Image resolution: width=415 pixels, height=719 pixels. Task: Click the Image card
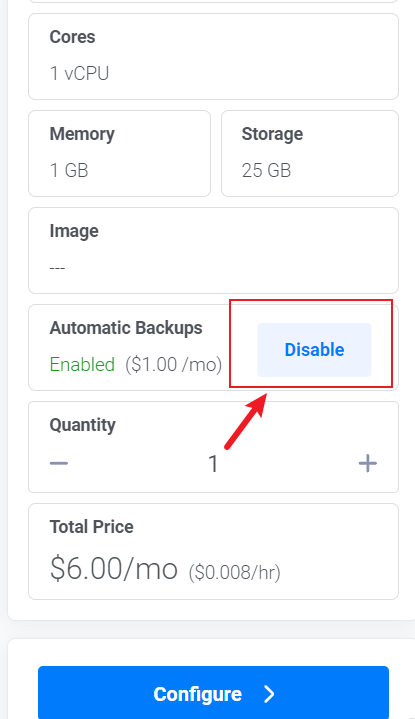click(x=213, y=250)
